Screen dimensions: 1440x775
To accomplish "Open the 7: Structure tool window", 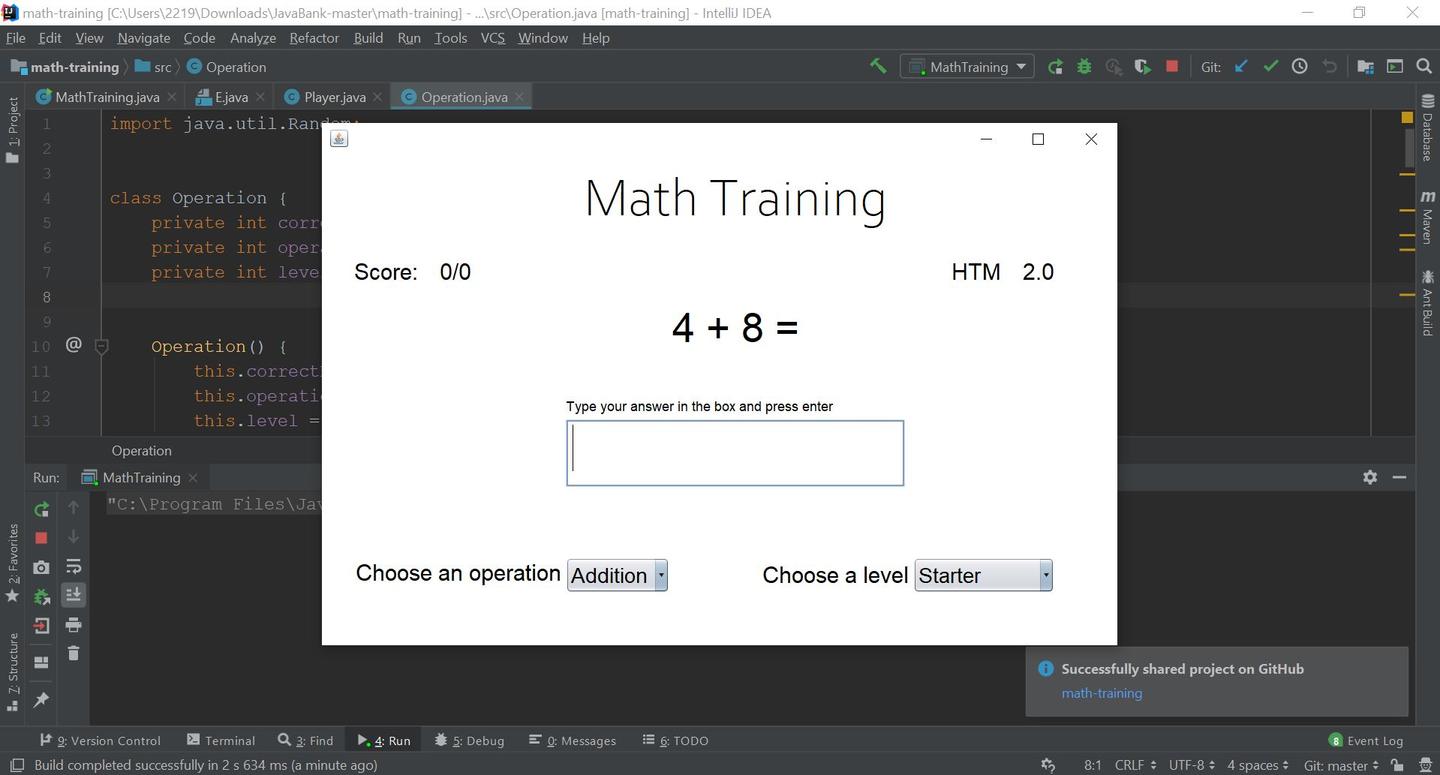I will (12, 672).
